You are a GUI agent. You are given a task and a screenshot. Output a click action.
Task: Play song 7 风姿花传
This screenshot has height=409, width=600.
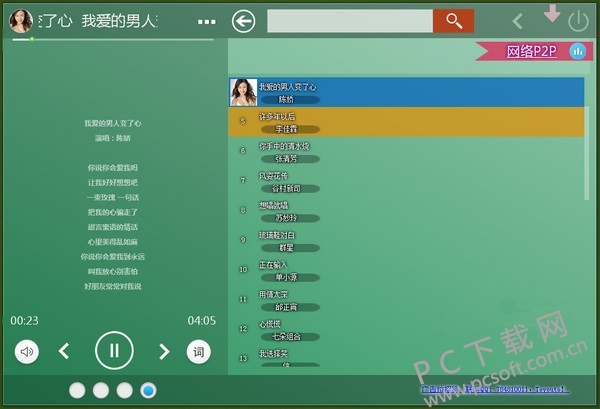(x=406, y=181)
